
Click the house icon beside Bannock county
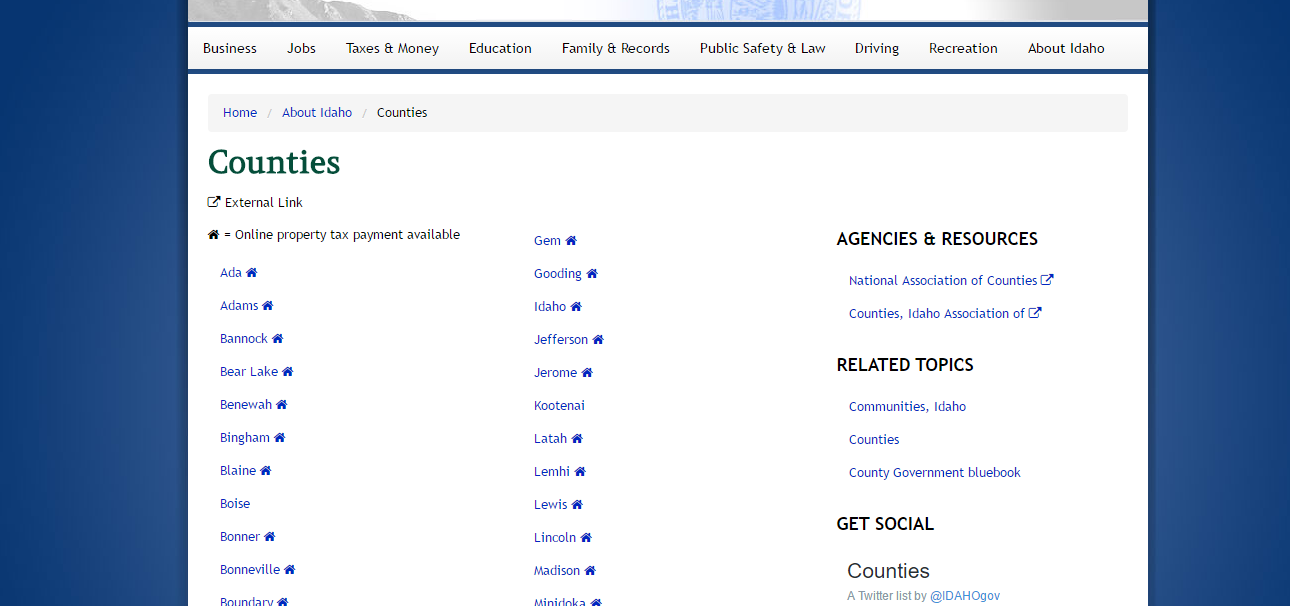[x=278, y=339]
